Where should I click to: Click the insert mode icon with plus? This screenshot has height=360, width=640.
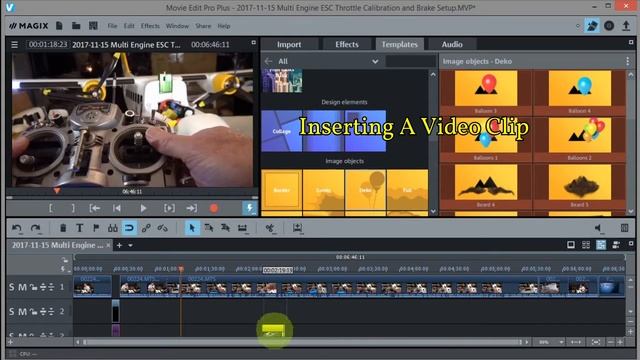(x=298, y=228)
